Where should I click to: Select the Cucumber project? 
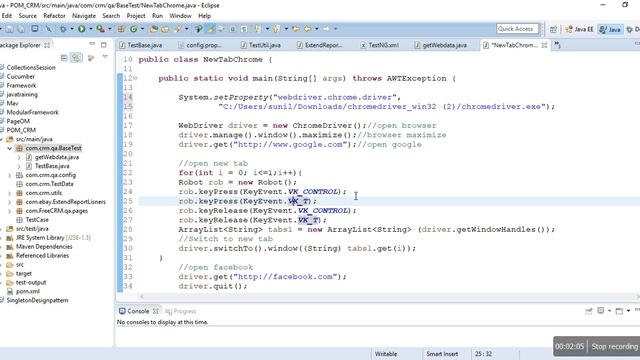coord(20,76)
